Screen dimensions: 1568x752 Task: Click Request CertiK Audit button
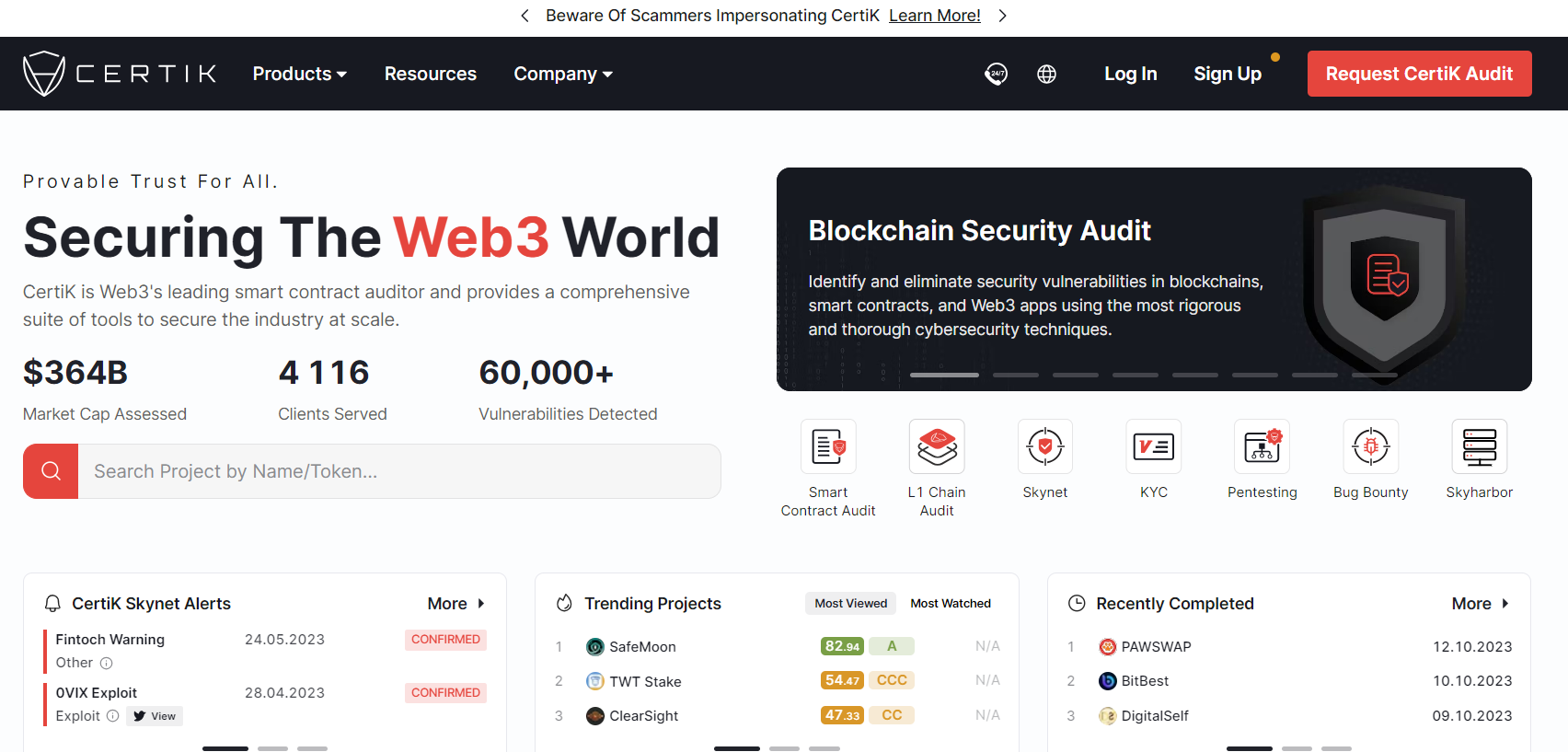coord(1419,74)
